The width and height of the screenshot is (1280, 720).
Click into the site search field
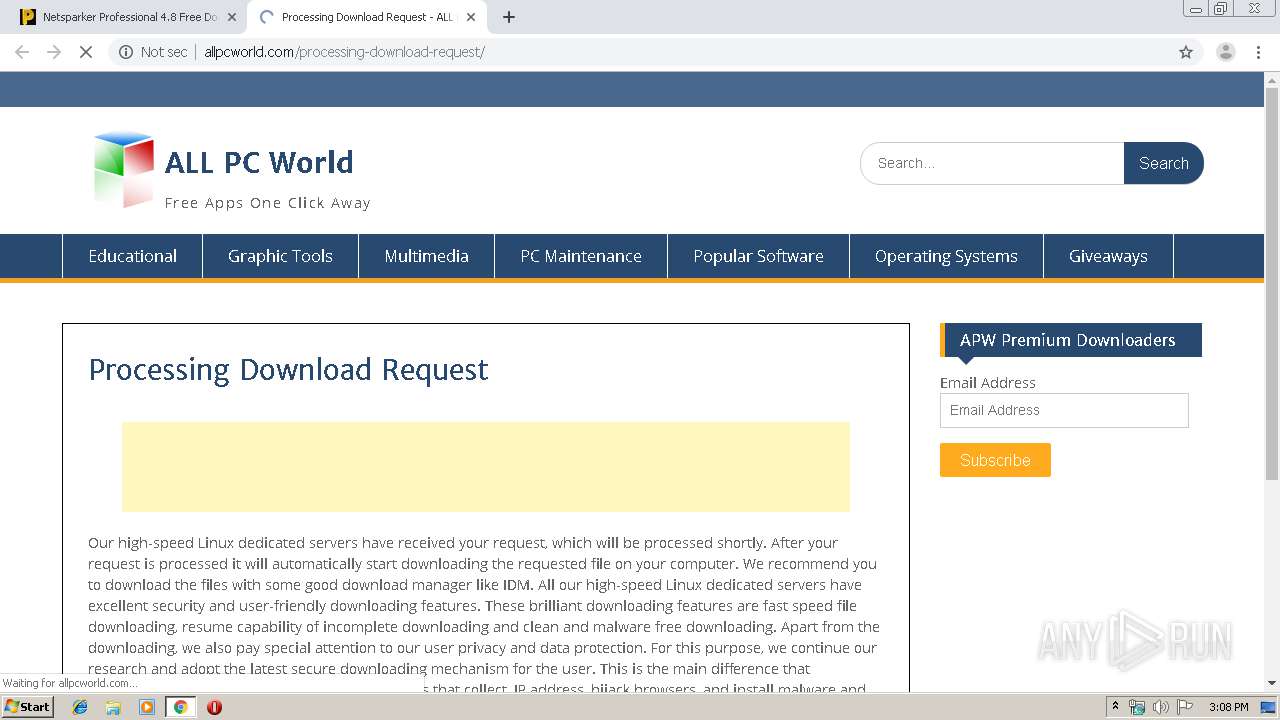(992, 163)
